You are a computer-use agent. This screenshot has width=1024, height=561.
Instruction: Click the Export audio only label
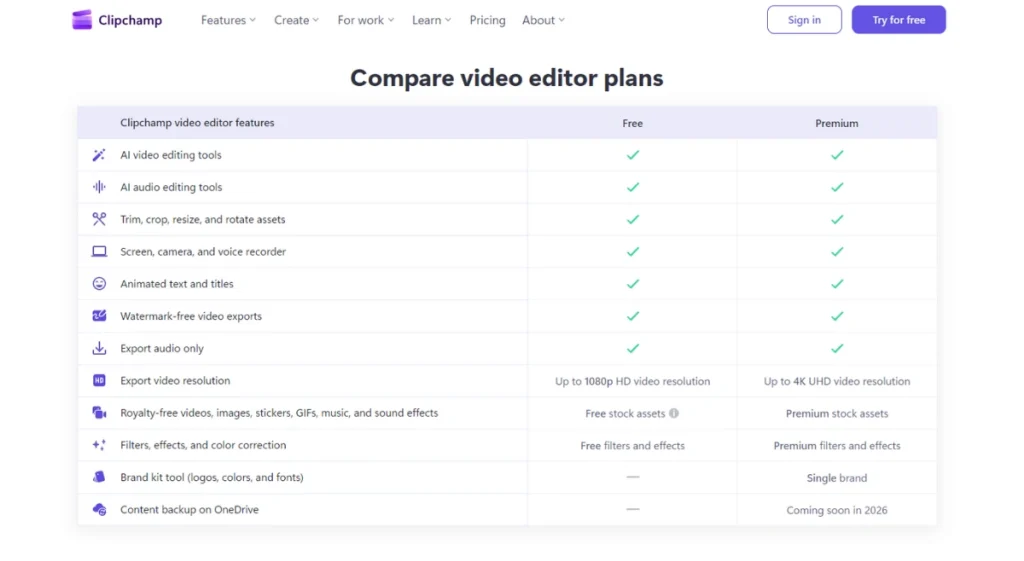coord(162,348)
